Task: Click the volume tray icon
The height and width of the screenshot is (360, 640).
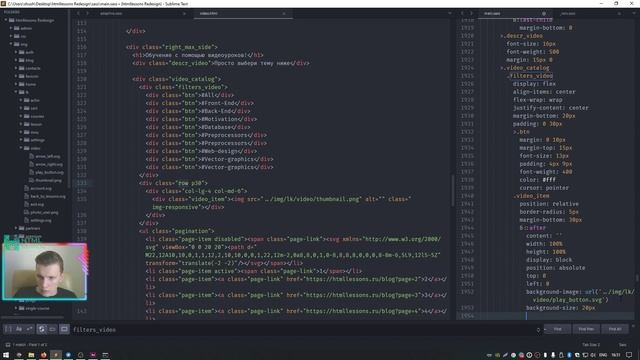Action: pyautogui.click(x=593, y=355)
